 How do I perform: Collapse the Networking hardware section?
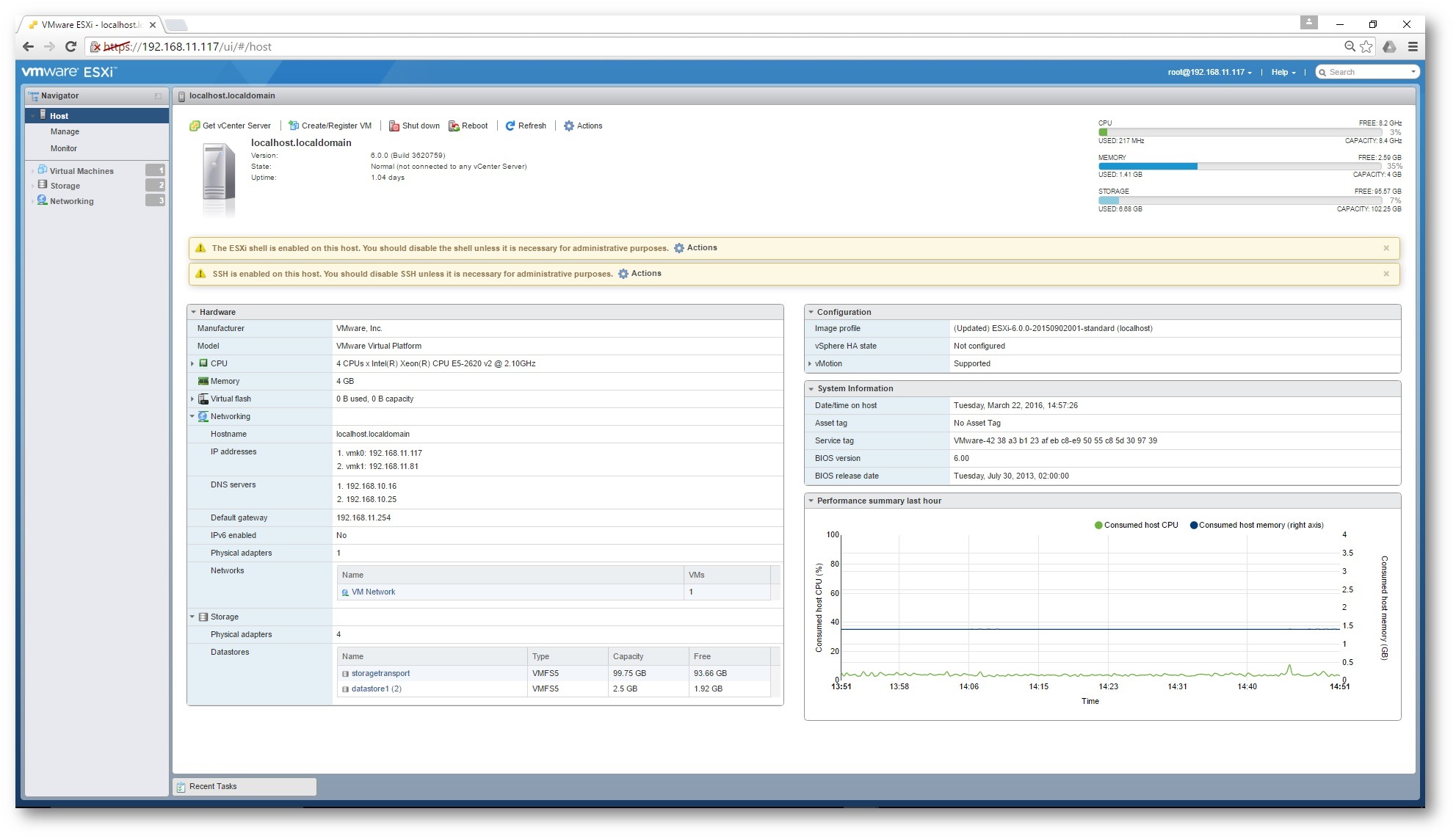tap(192, 416)
